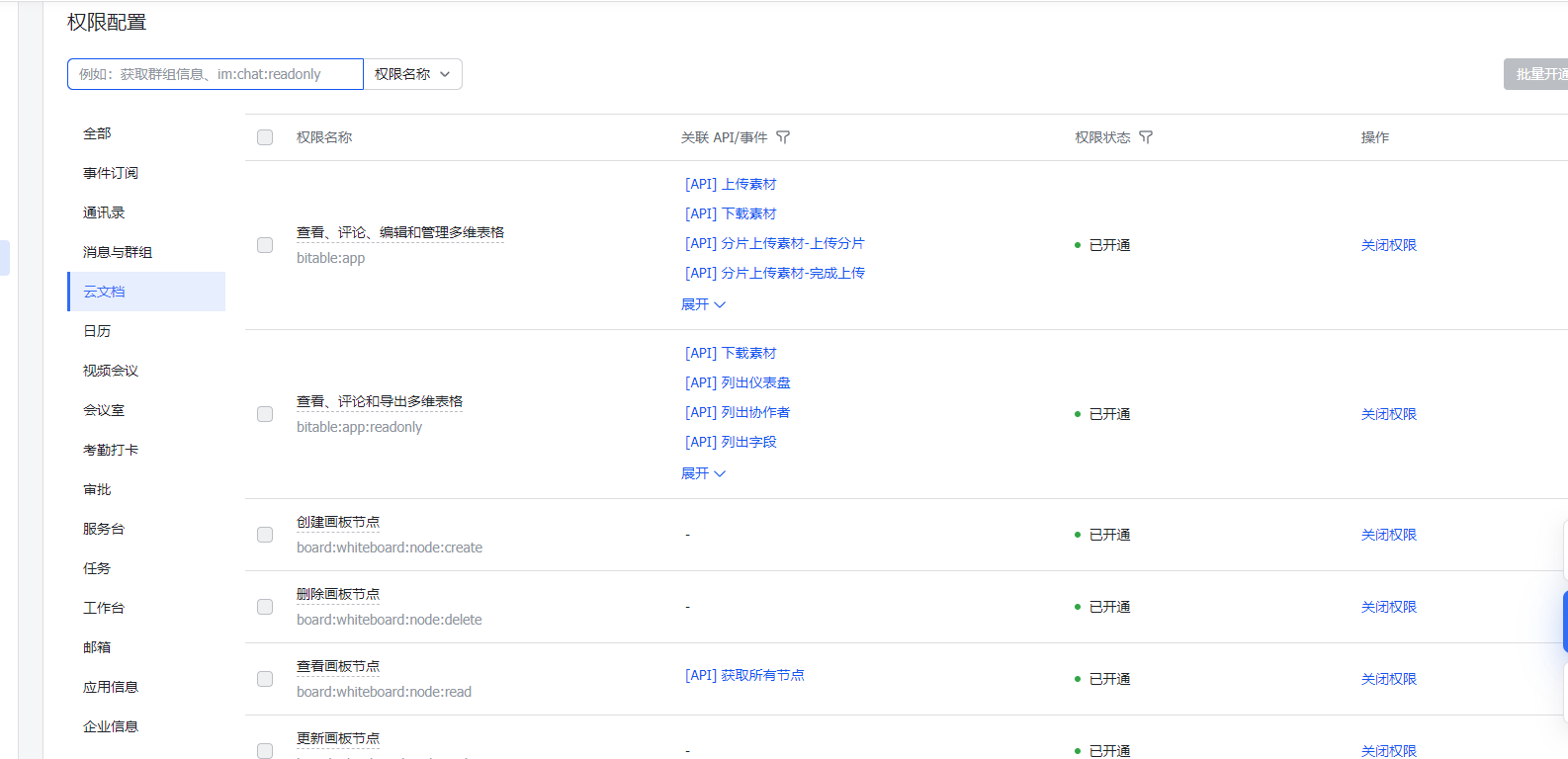
Task: Open [API] 列出仪表盘 link
Action: click(x=738, y=382)
